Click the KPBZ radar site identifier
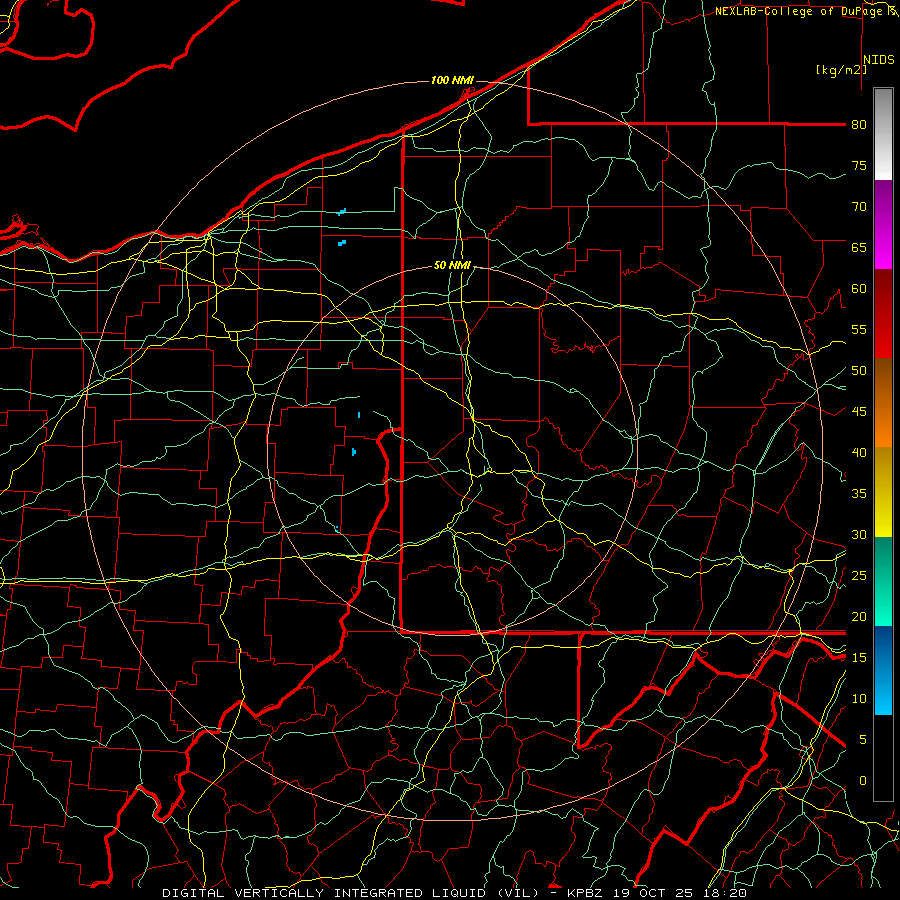900x900 pixels. pyautogui.click(x=585, y=893)
